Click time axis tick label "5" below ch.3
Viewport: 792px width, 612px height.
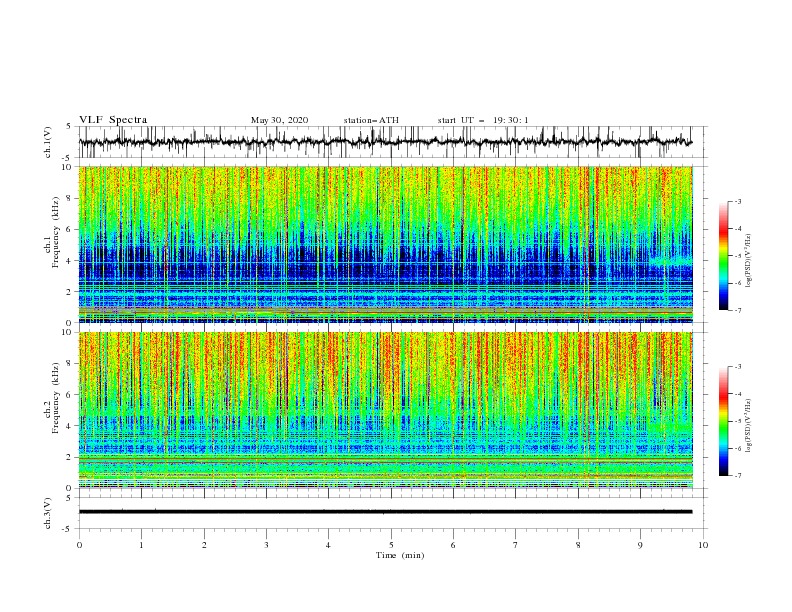pos(391,545)
